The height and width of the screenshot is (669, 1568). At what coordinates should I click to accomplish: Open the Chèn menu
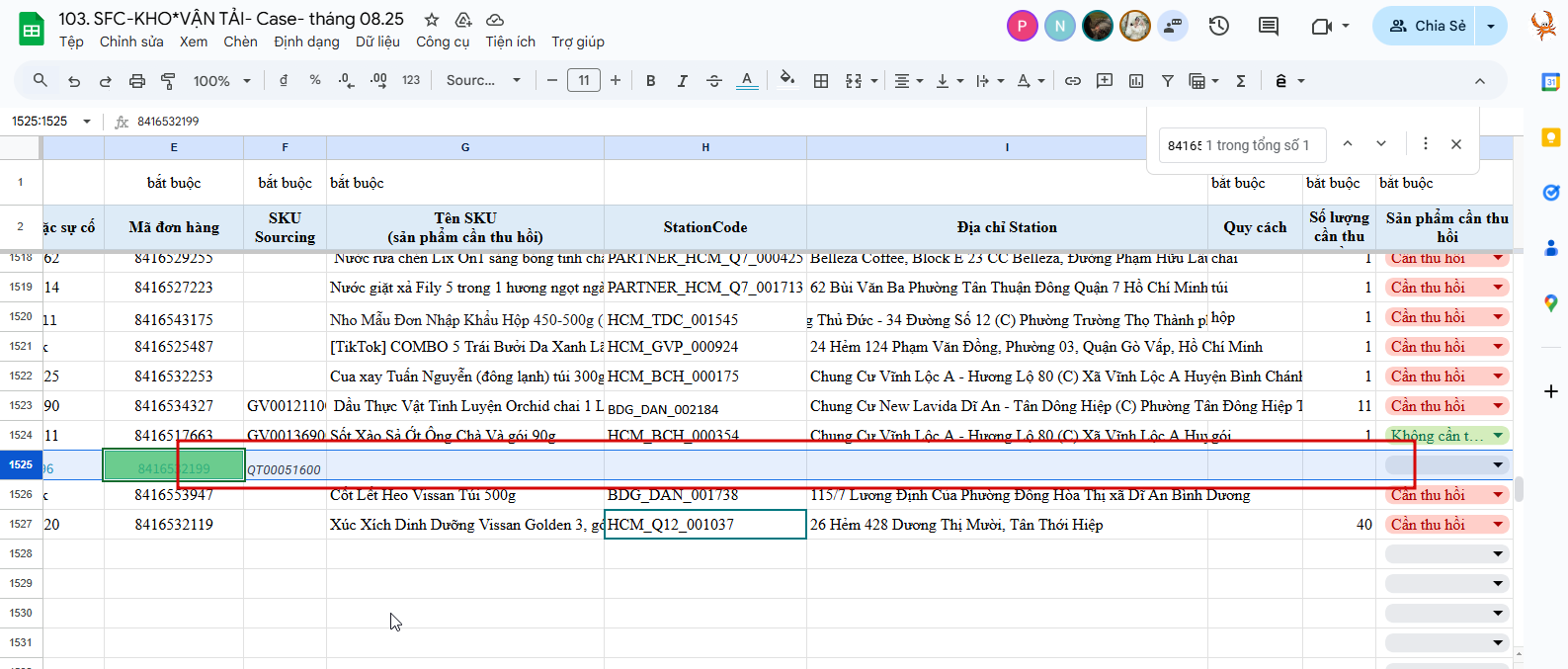point(240,42)
